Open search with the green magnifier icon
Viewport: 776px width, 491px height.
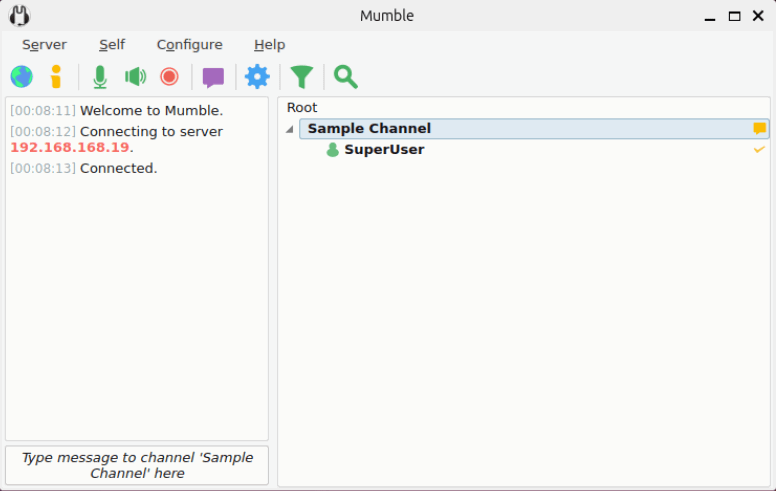(345, 77)
